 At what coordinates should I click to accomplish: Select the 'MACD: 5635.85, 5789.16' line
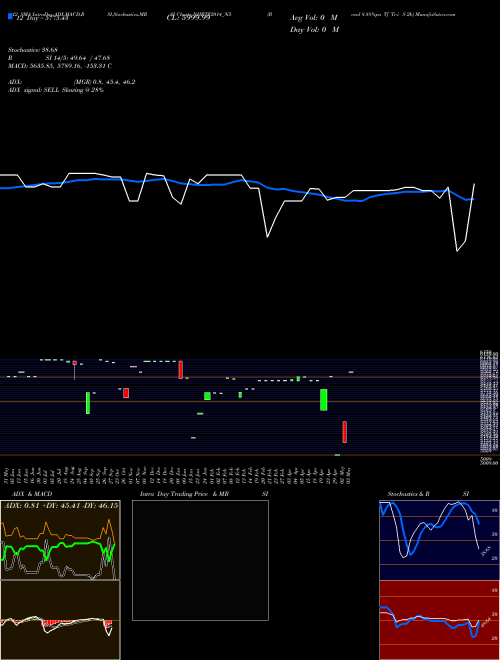(x=60, y=66)
